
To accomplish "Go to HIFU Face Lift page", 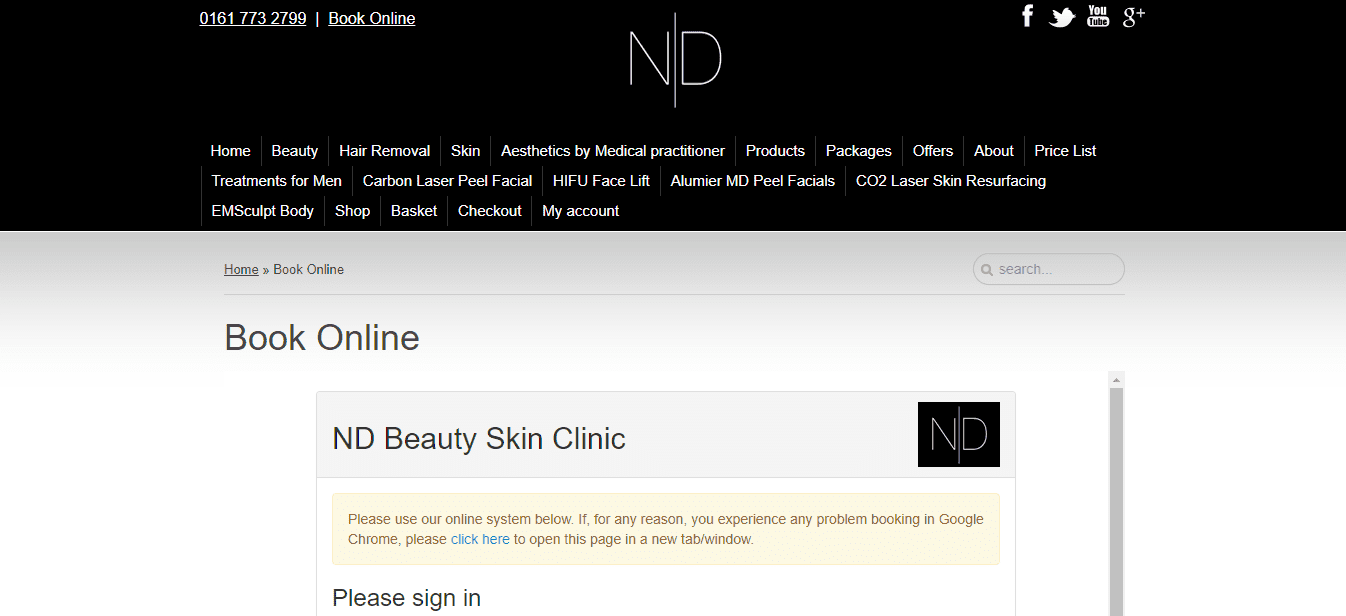I will 601,181.
